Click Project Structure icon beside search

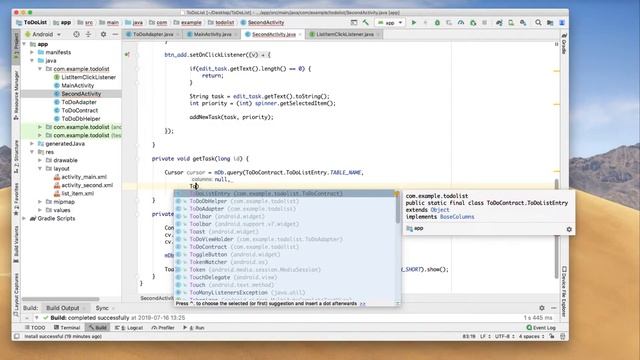point(550,23)
